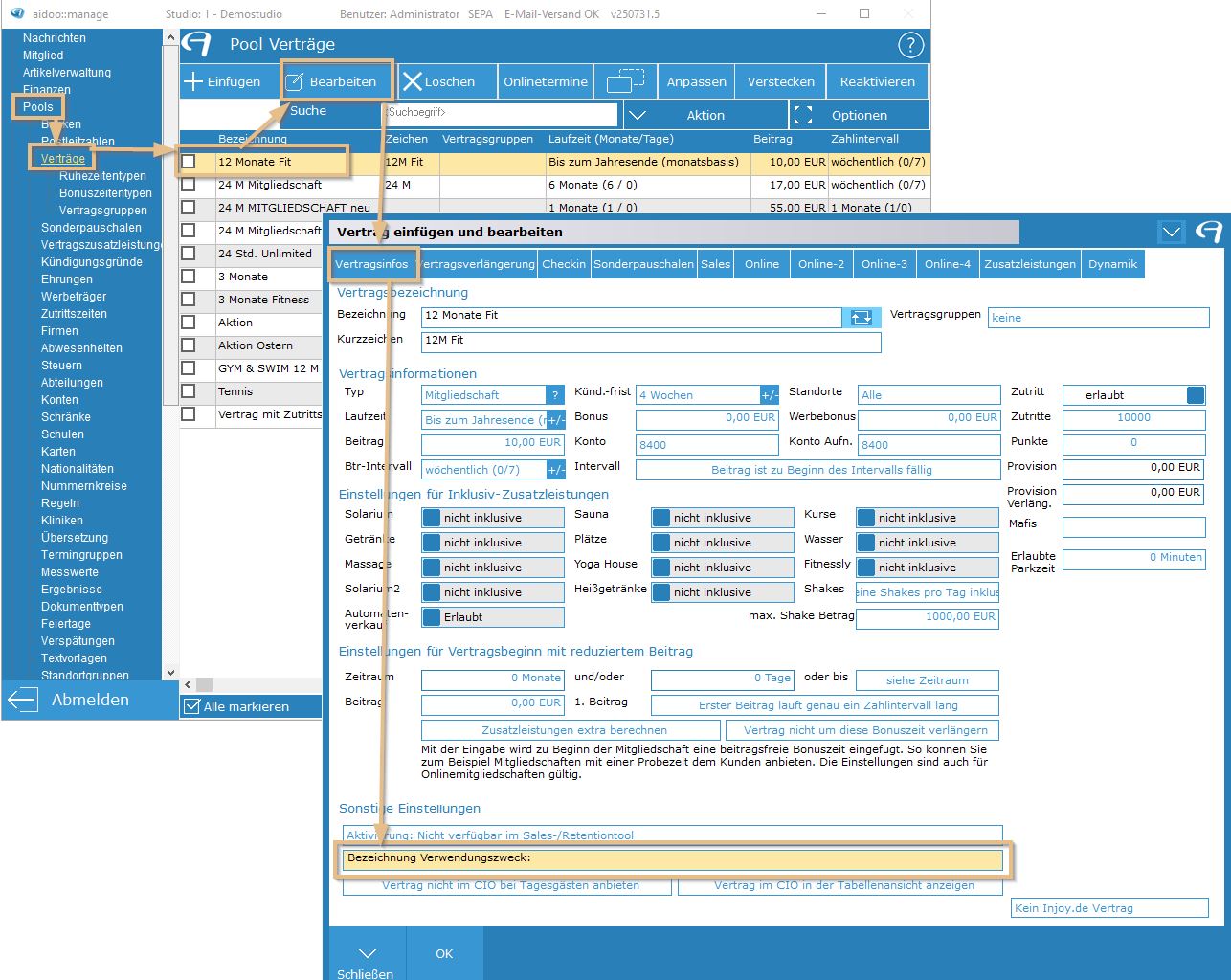Viewport: 1231px width, 980px height.
Task: Click the Optionen fullscreen brackets icon
Action: click(803, 115)
